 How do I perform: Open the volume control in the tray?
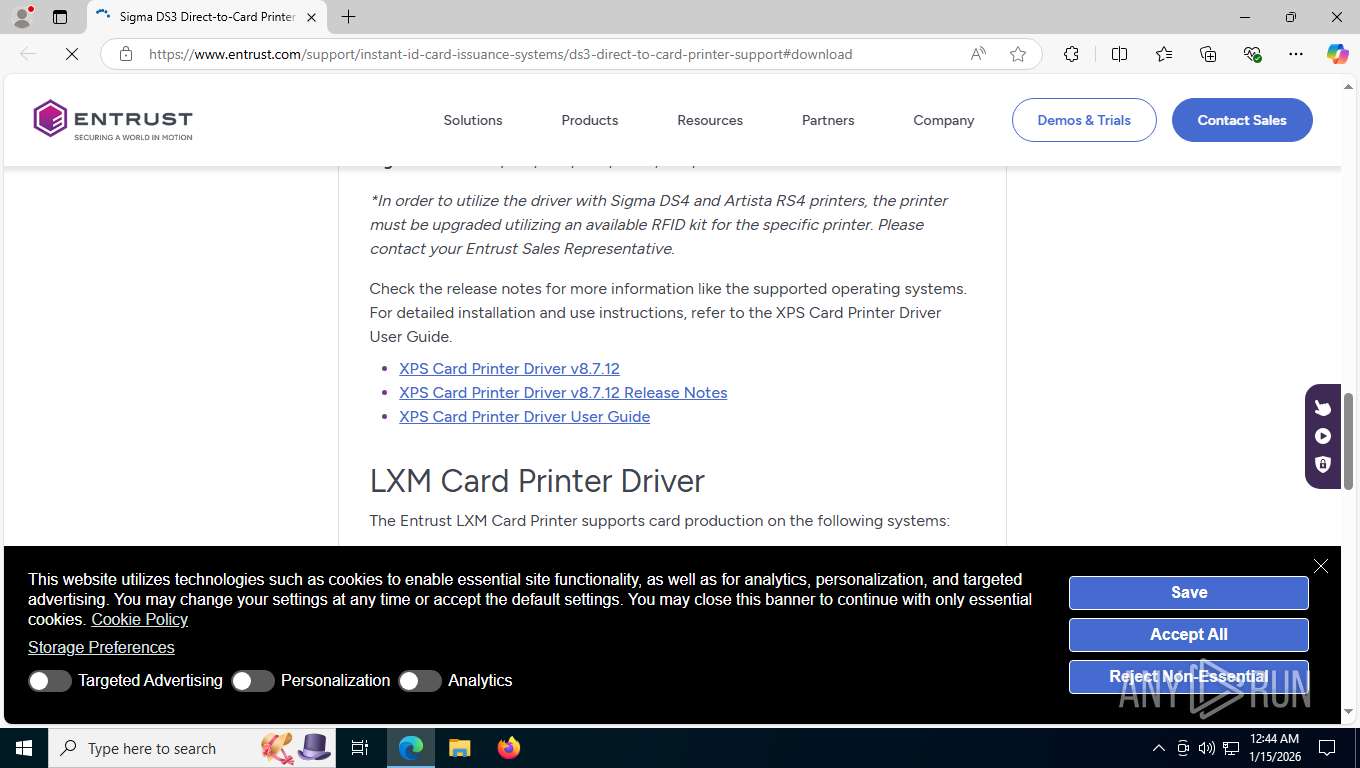point(1207,748)
